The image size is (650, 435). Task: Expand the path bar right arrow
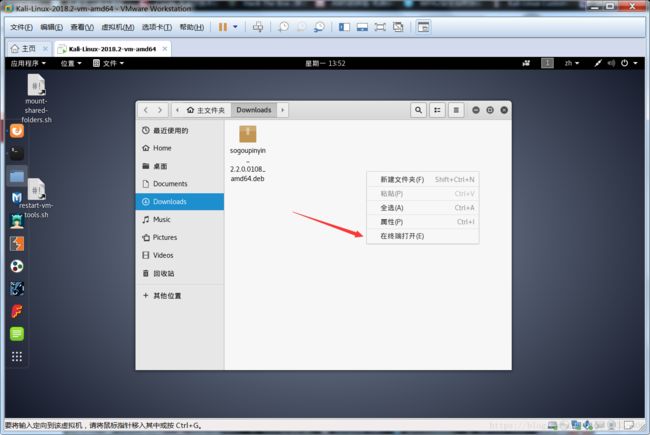click(283, 110)
